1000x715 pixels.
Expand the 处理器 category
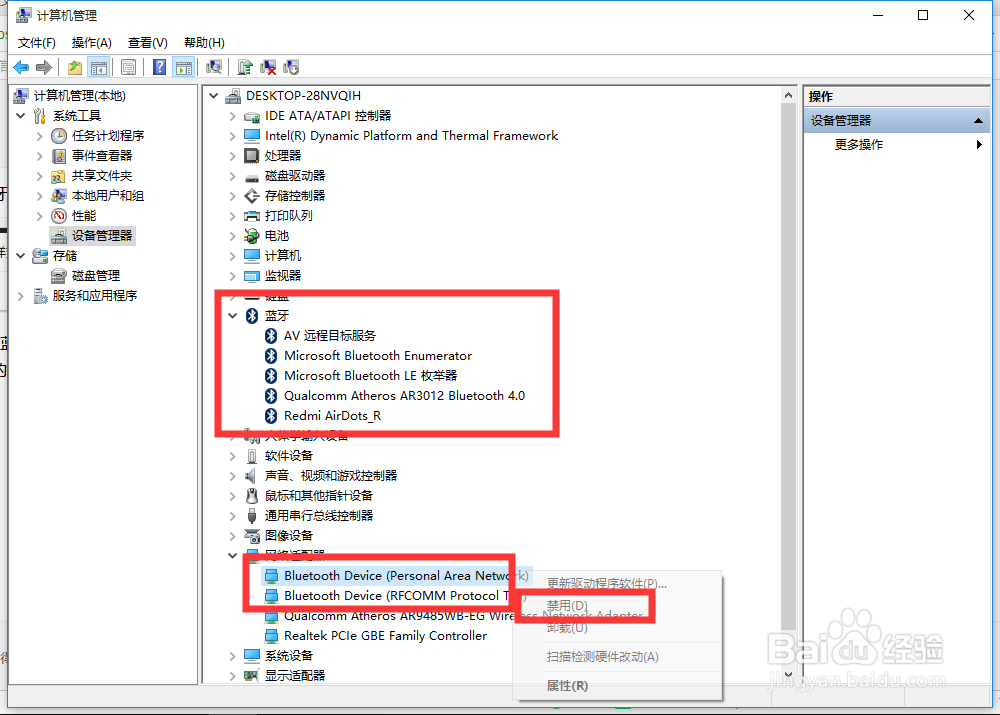pyautogui.click(x=233, y=156)
